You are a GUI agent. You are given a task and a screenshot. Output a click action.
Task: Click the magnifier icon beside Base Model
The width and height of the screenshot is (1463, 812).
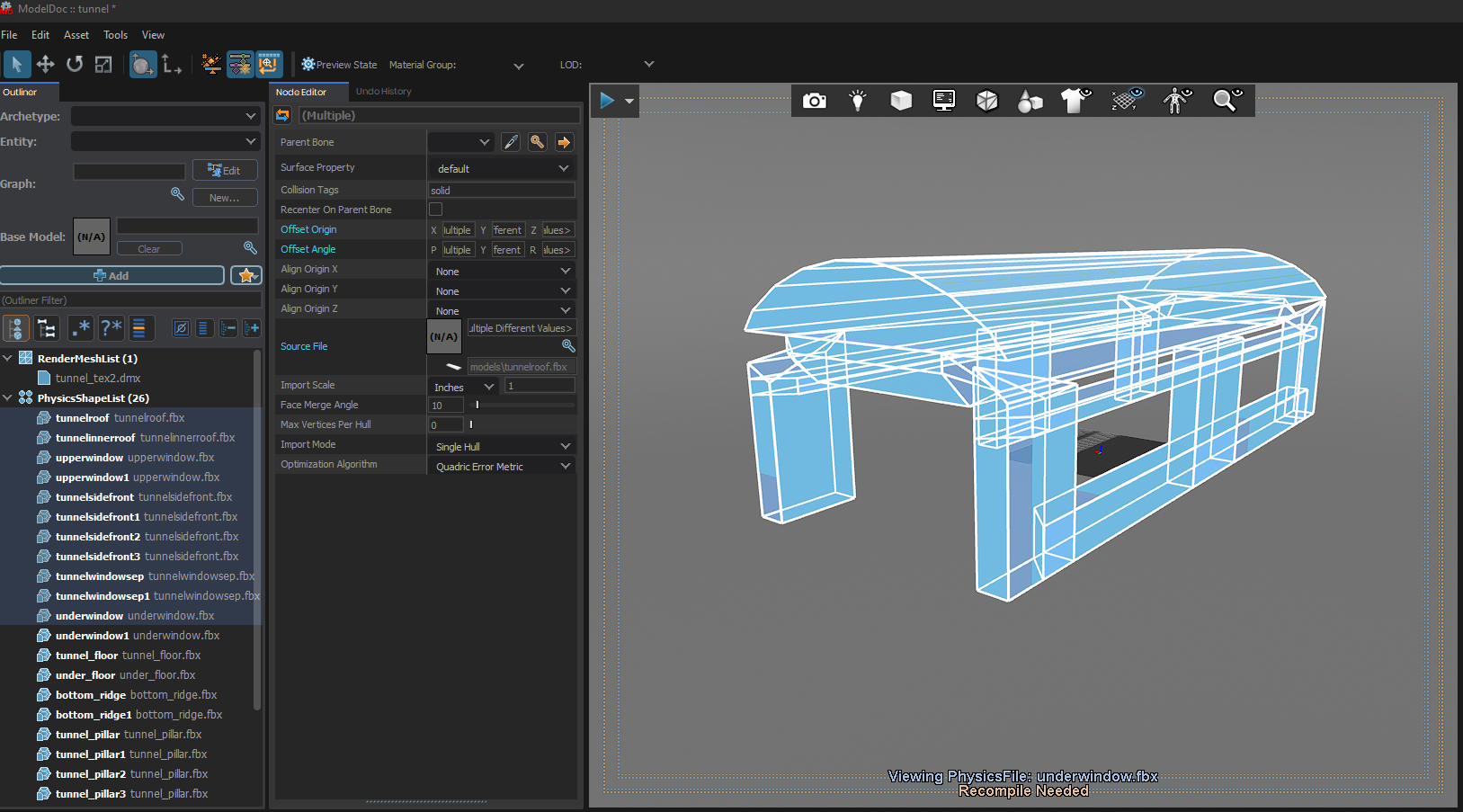pyautogui.click(x=251, y=247)
